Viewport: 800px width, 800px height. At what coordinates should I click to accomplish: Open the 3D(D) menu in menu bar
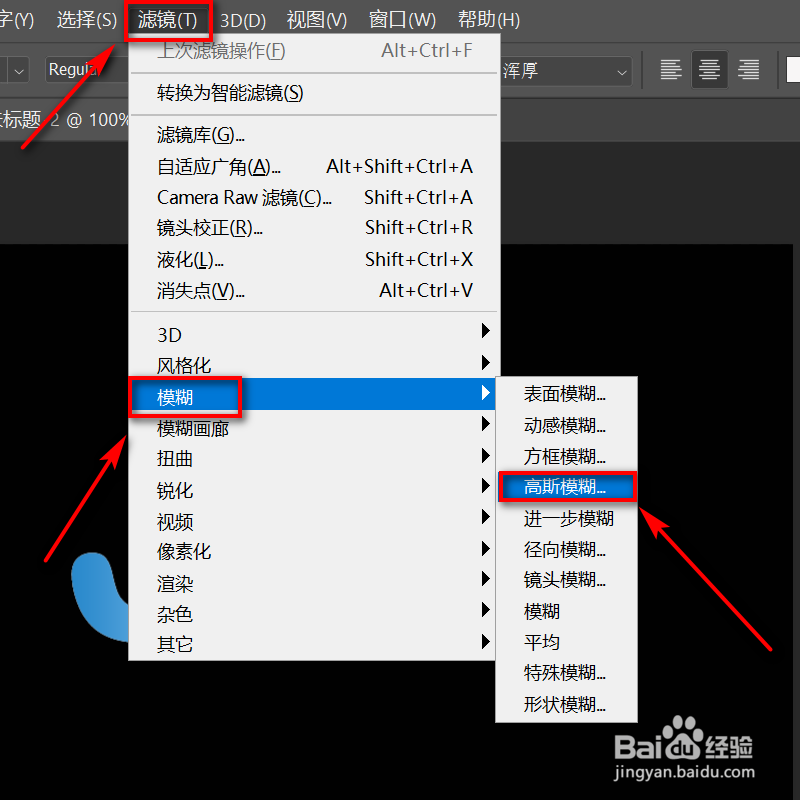243,20
